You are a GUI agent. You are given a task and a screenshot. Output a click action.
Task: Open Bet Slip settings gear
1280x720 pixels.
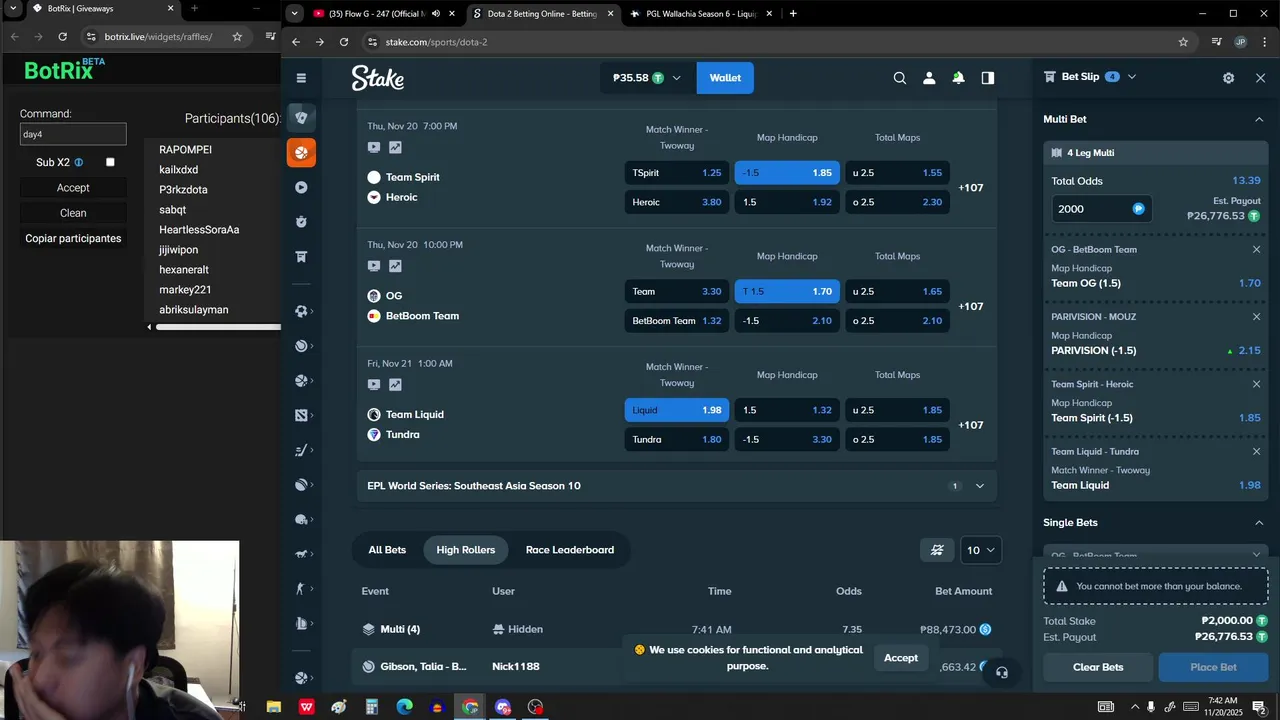[x=1229, y=78]
